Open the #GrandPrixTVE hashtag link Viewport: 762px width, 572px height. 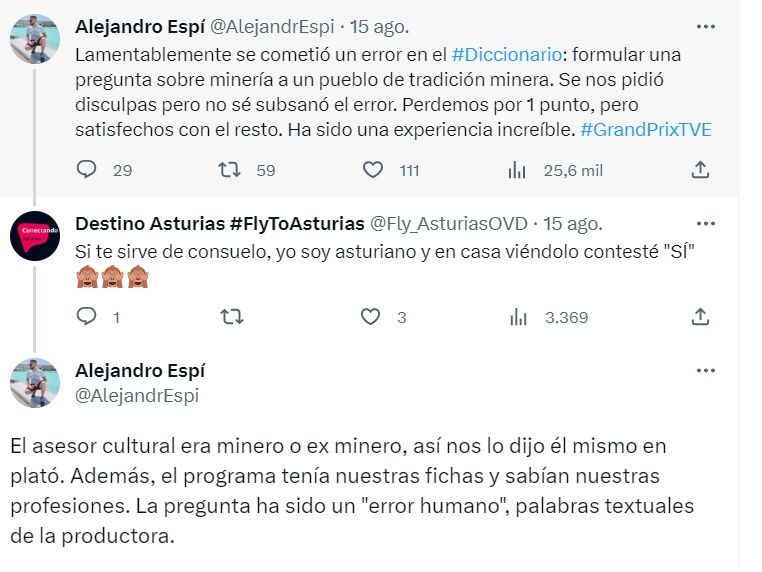click(647, 130)
